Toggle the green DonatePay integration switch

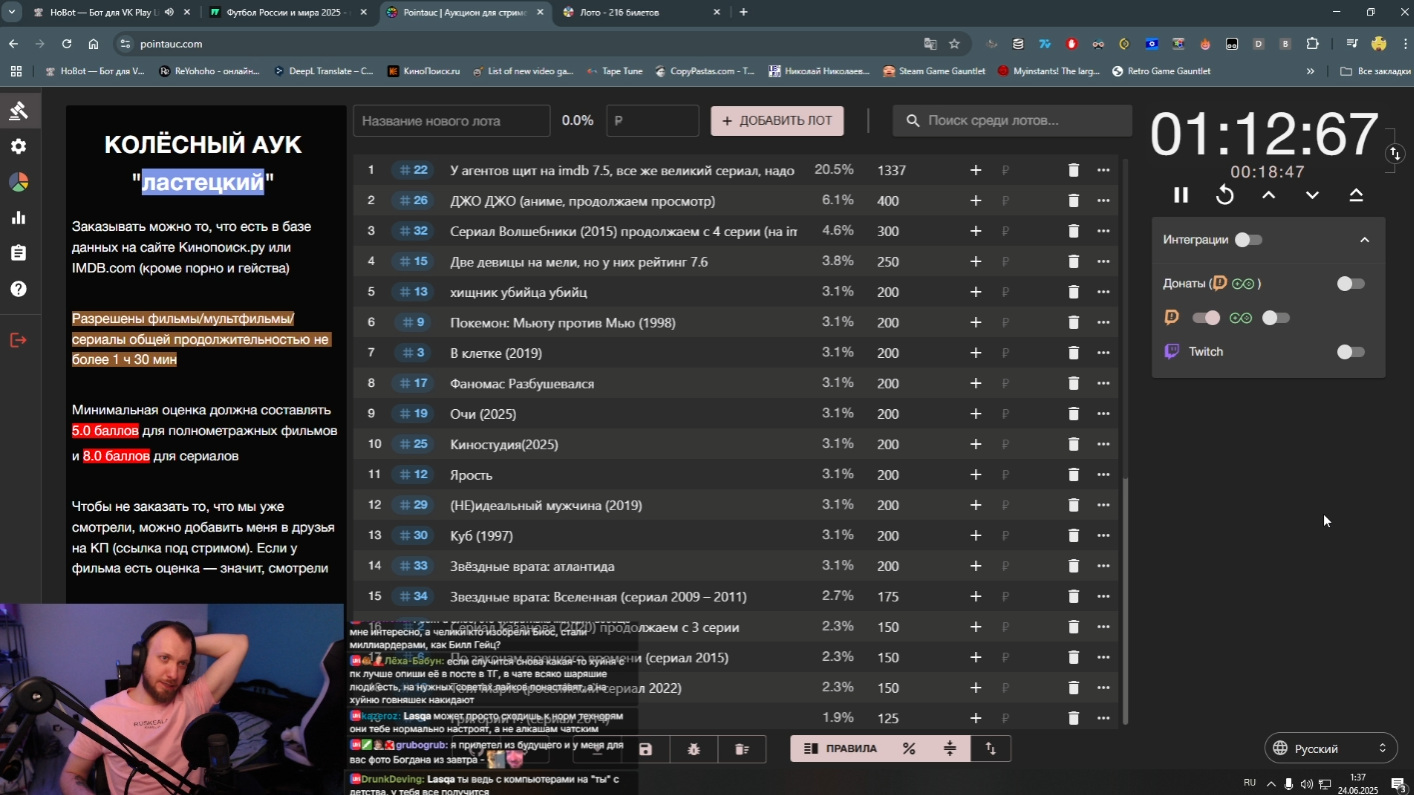pos(1275,318)
